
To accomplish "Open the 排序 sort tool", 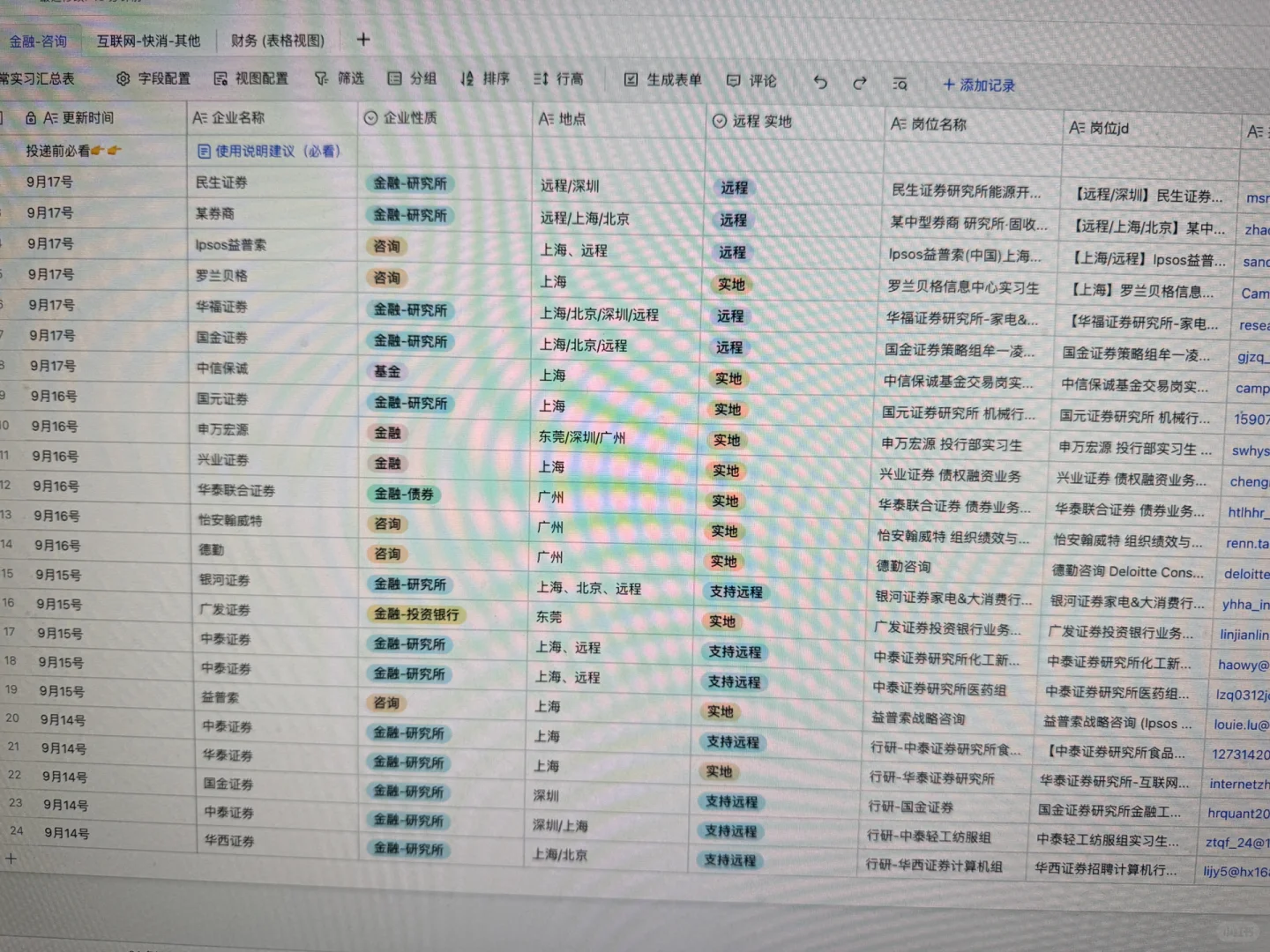I will coord(485,78).
